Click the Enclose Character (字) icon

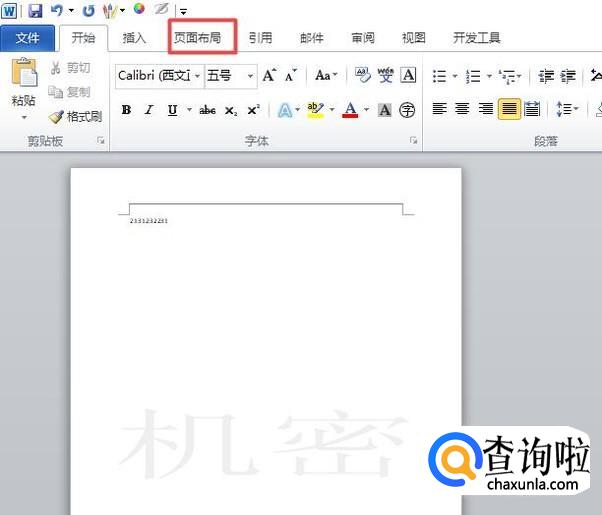click(x=407, y=110)
